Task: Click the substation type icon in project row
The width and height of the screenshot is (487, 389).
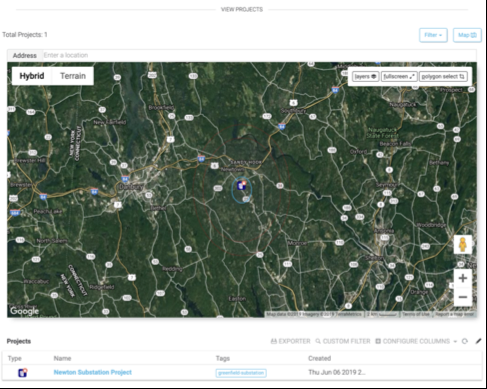Action: (x=23, y=372)
